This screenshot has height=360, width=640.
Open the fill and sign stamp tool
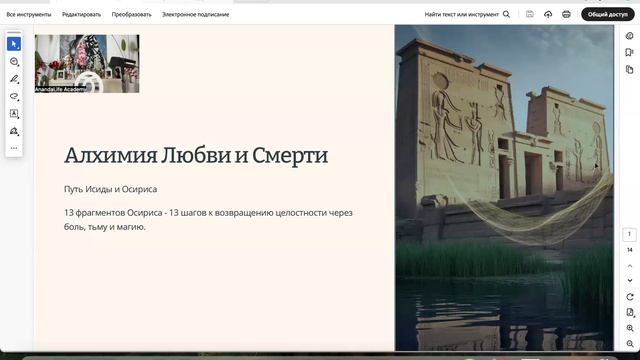[14, 131]
